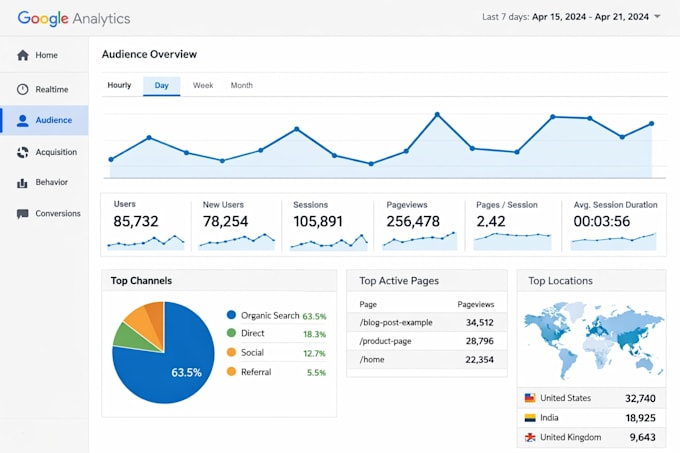680x453 pixels.
Task: Open Realtime in the sidebar
Action: point(44,89)
